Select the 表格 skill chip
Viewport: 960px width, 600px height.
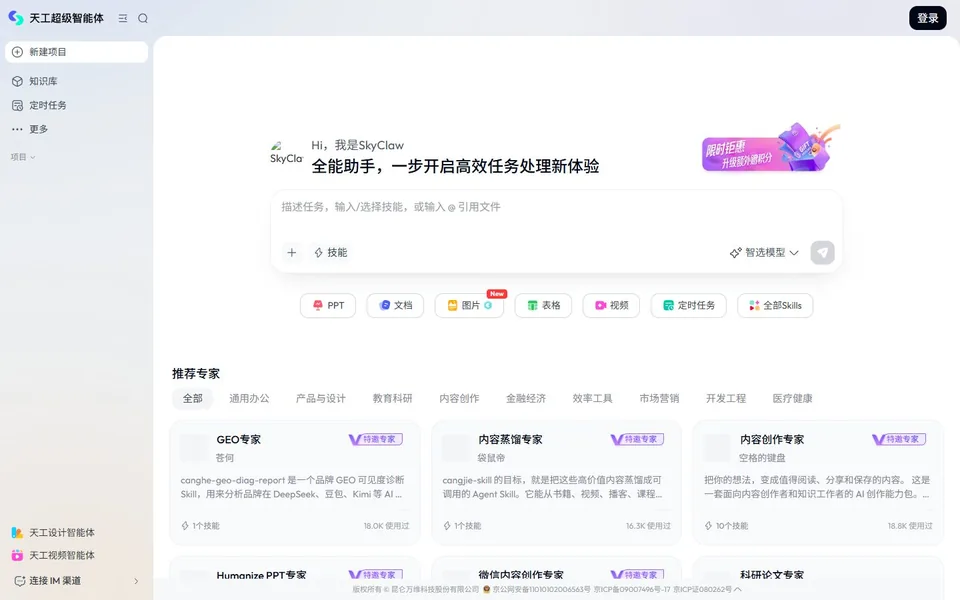click(543, 306)
